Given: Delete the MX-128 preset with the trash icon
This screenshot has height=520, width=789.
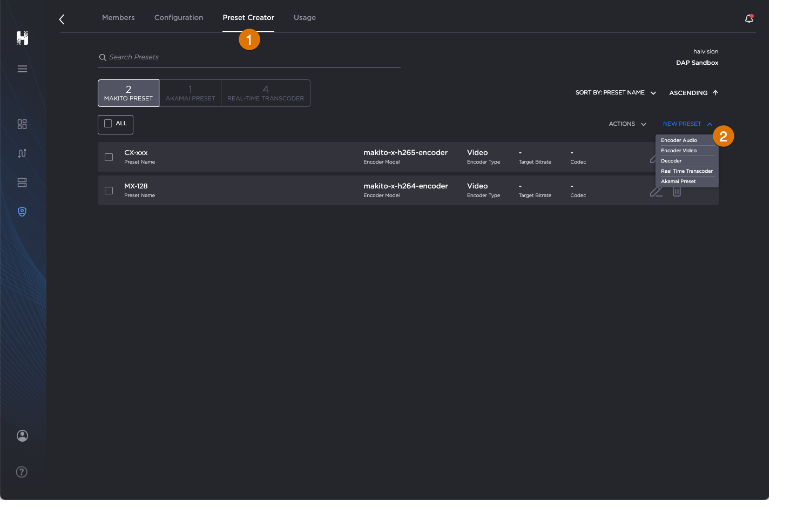Looking at the screenshot, I should 677,190.
